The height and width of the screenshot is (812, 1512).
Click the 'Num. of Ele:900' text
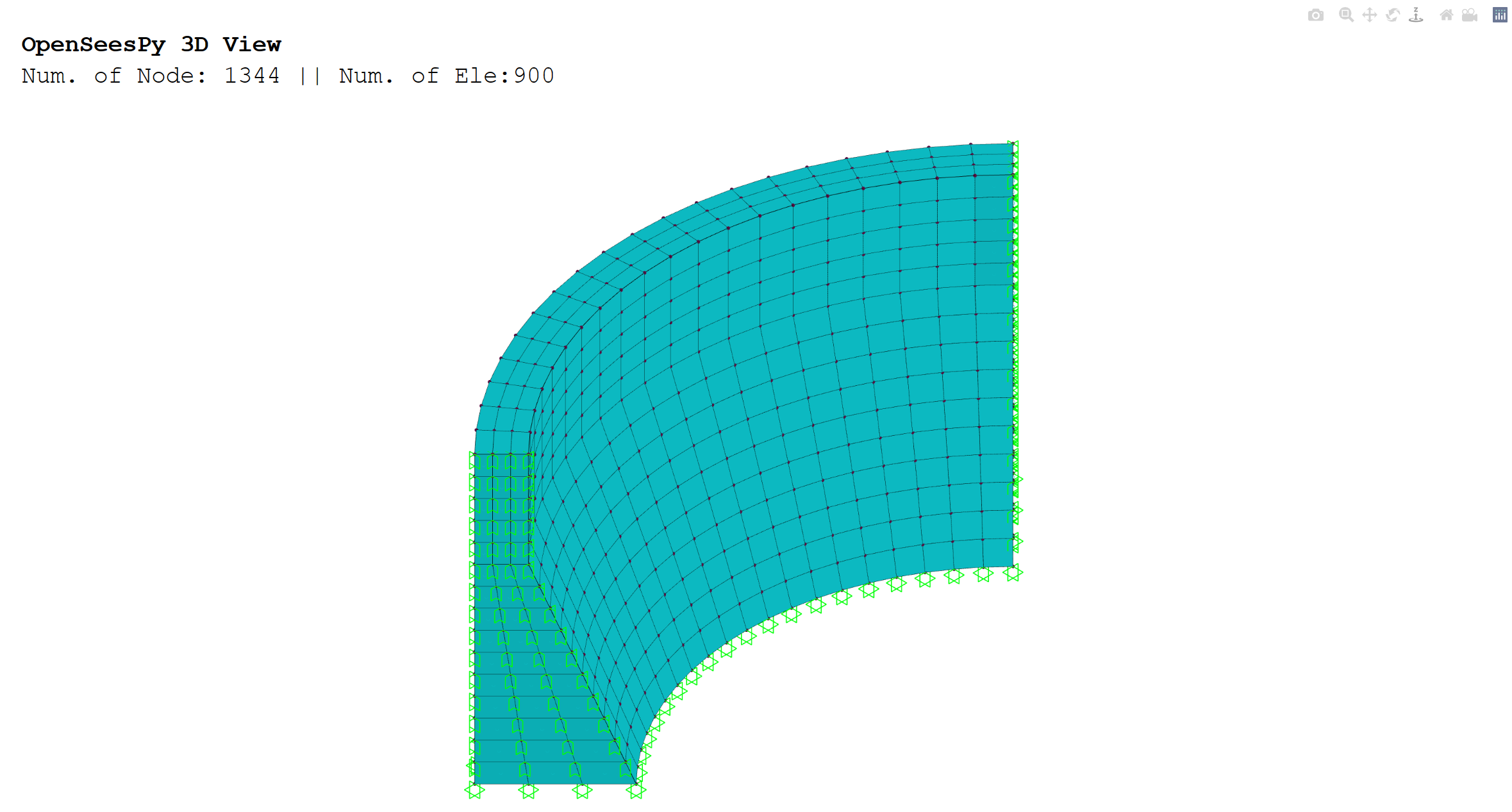(x=447, y=76)
